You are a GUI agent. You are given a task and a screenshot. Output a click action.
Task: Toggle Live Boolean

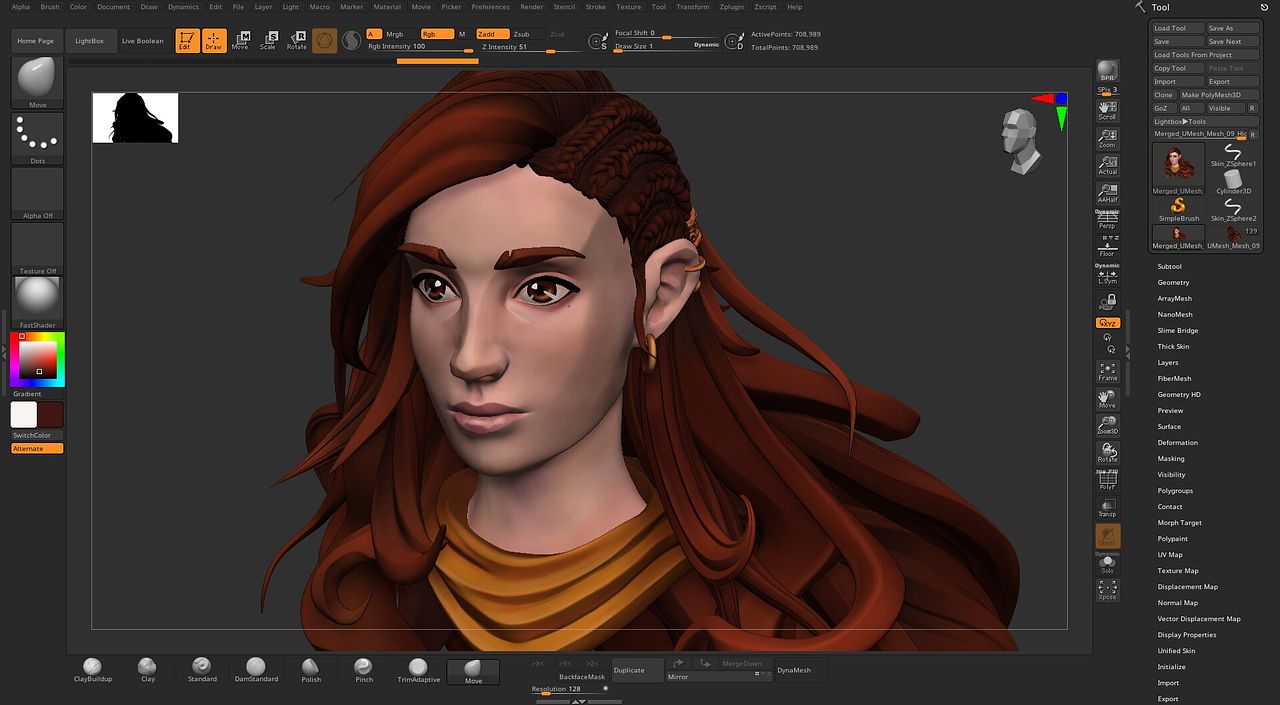[x=142, y=41]
